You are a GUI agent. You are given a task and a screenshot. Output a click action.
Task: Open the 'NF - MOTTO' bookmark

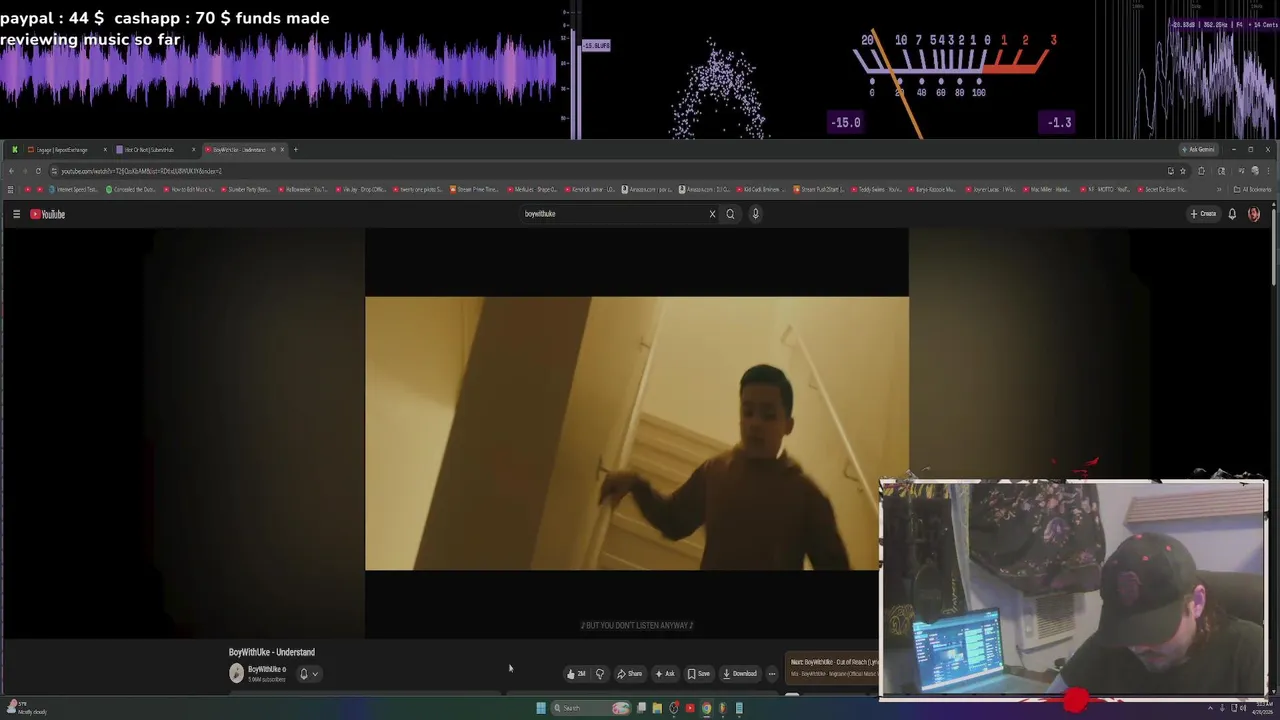(x=1107, y=189)
